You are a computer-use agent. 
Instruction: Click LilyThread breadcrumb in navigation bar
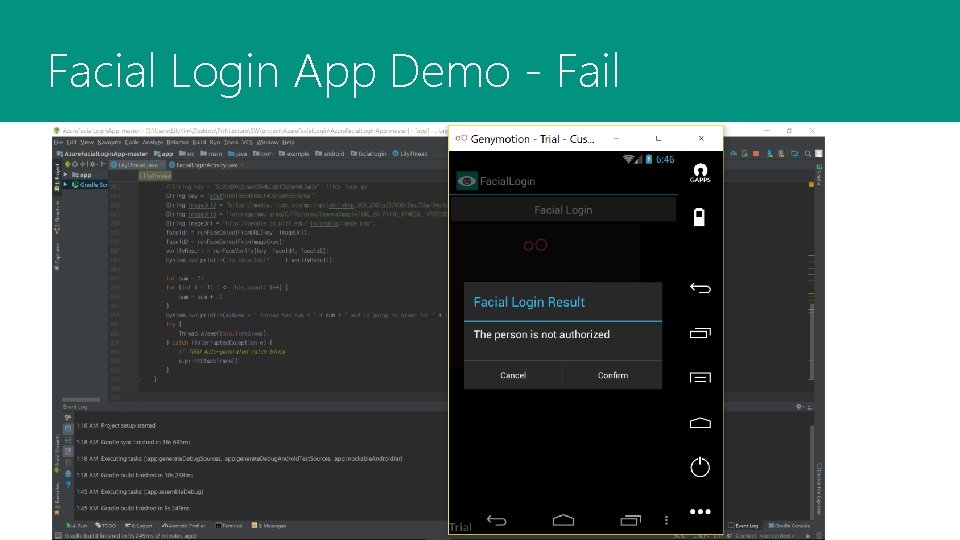coord(410,154)
